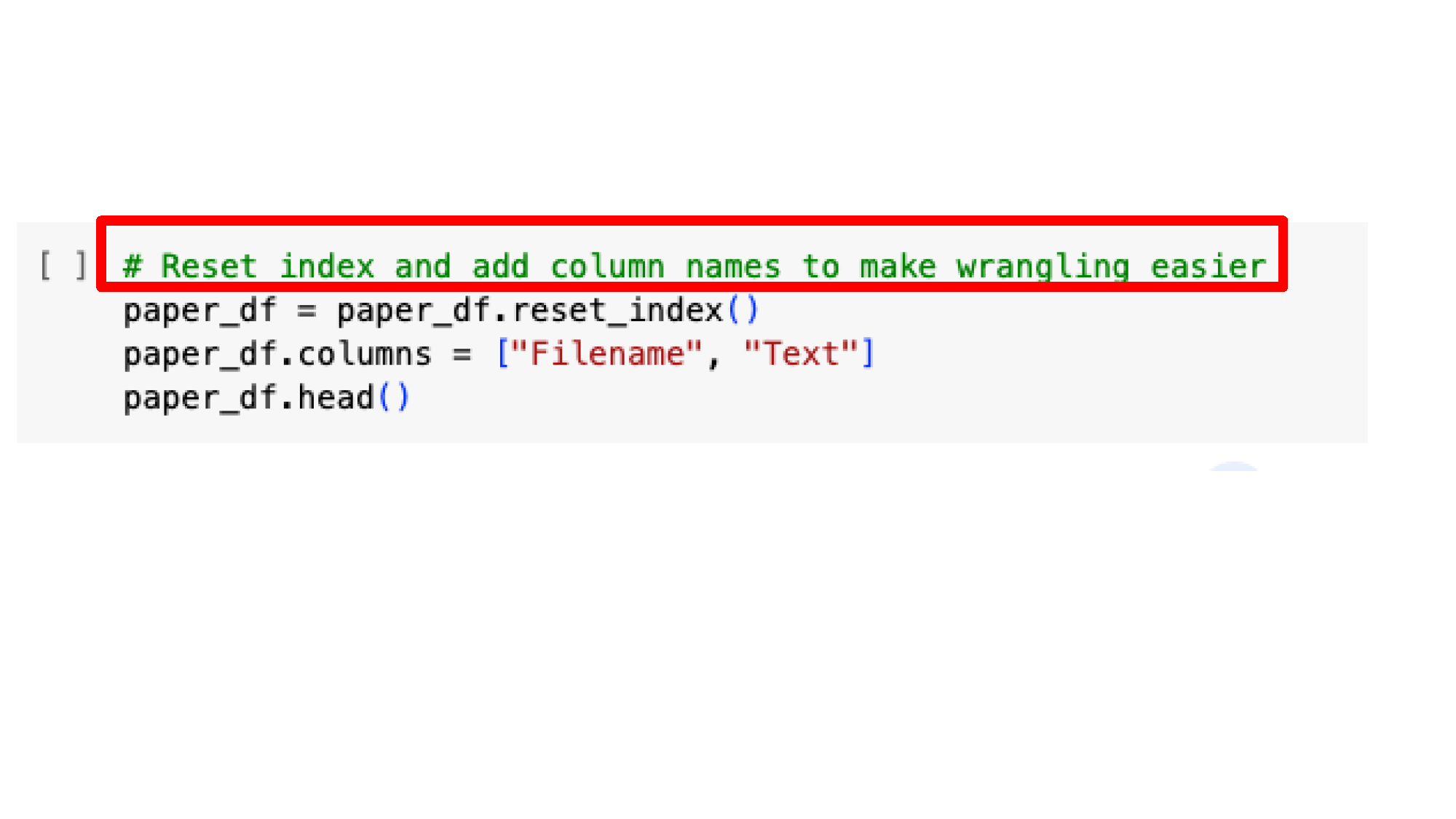Click the first paper_df variable on assignment line
Image resolution: width=1456 pixels, height=819 pixels.
tap(199, 311)
